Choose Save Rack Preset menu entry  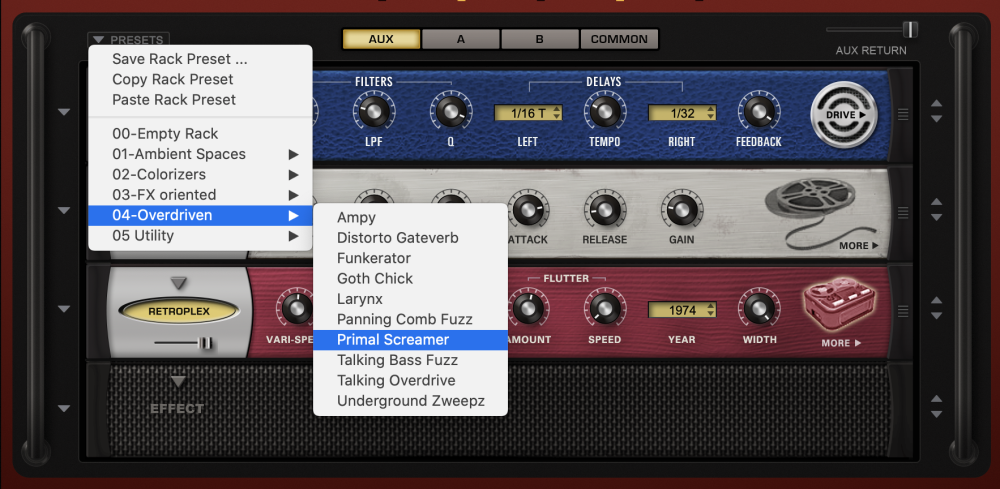tap(200, 59)
